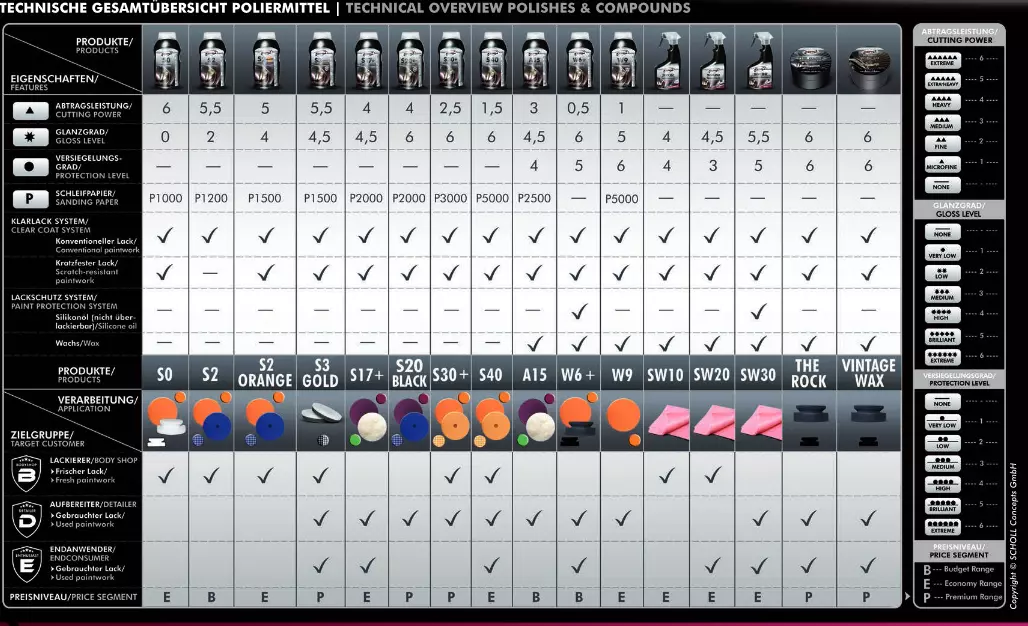Screen dimensions: 1028x626
Task: Click the pink cloth application icon under SW10
Action: click(668, 422)
